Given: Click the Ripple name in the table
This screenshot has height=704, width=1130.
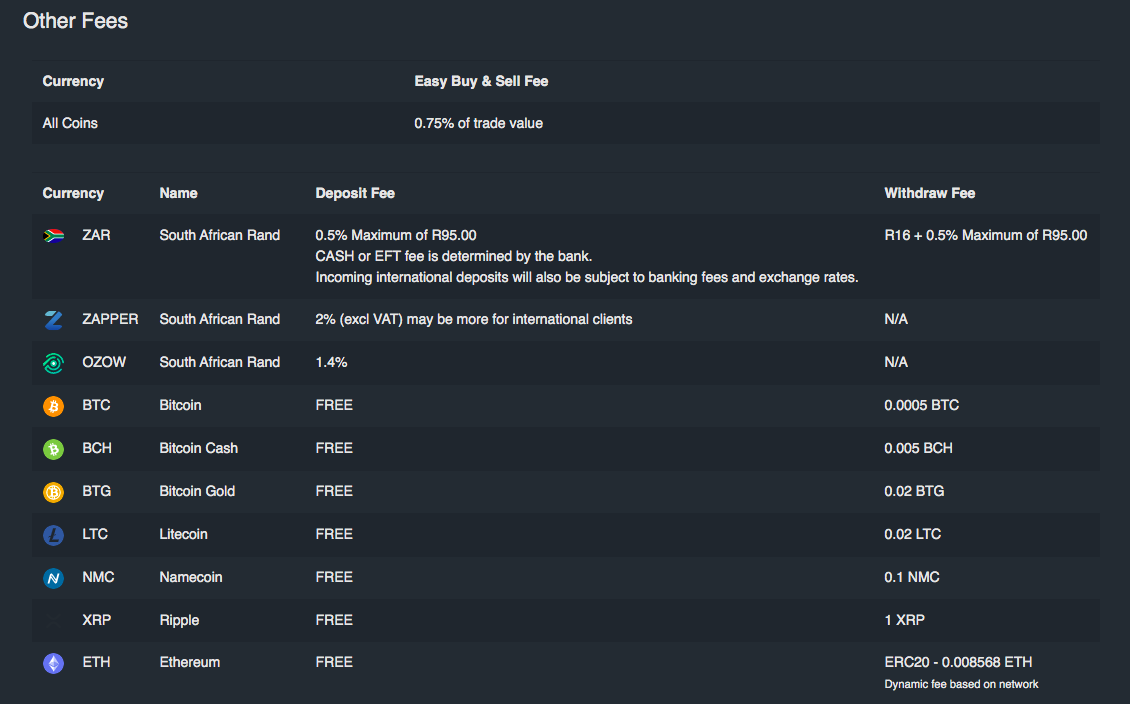Looking at the screenshot, I should click(x=179, y=620).
